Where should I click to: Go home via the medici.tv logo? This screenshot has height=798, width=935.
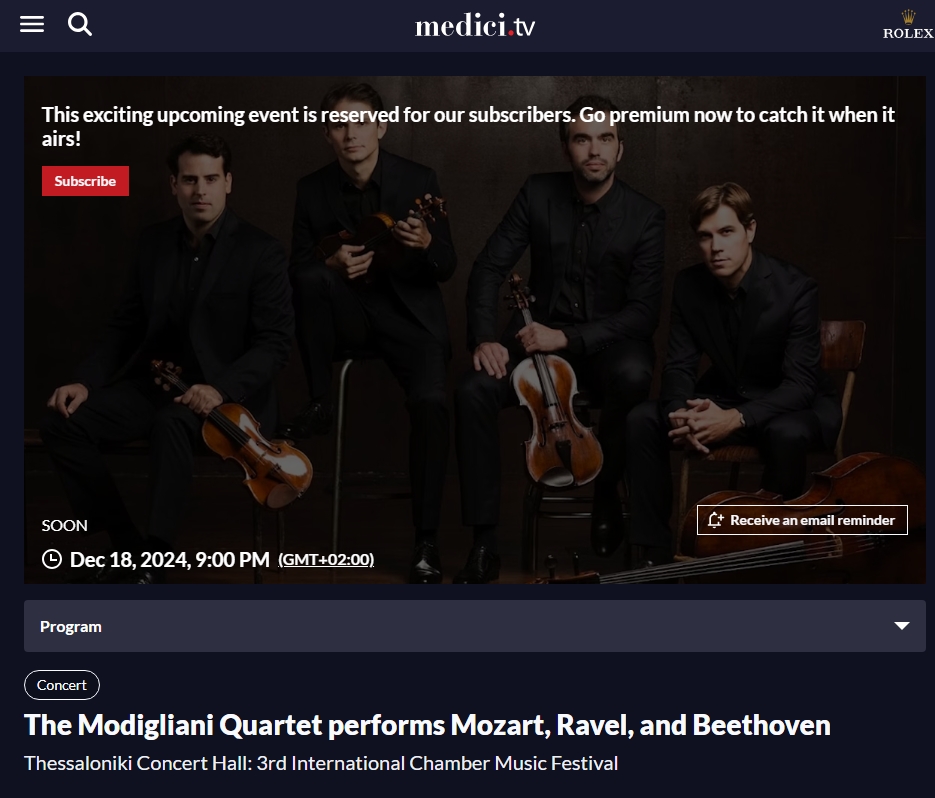(x=475, y=26)
